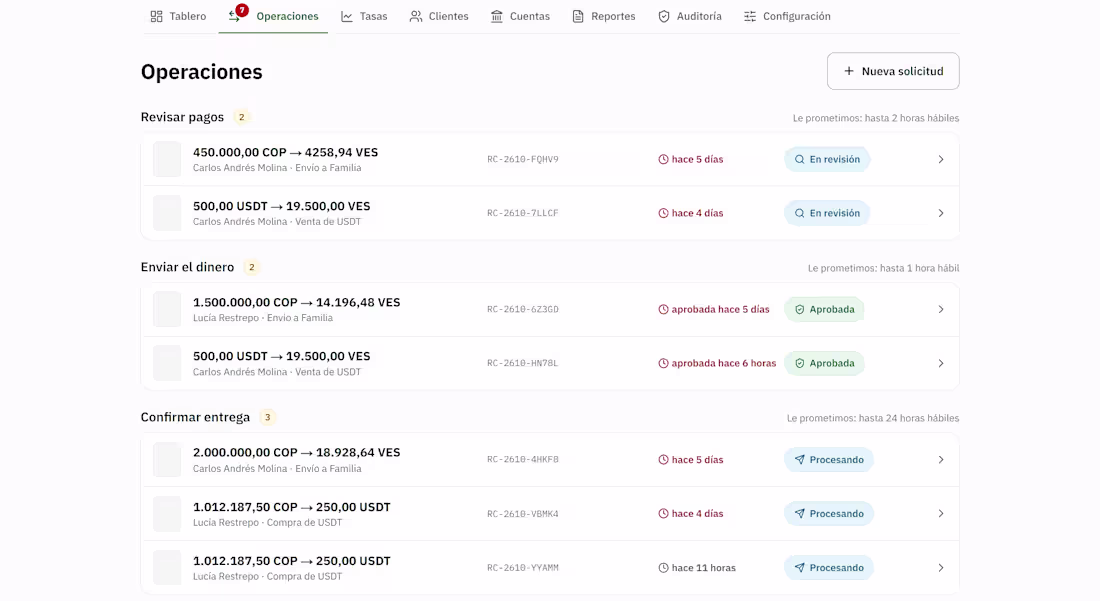
Task: Click the red notification badge on Operaciones
Action: [x=242, y=10]
